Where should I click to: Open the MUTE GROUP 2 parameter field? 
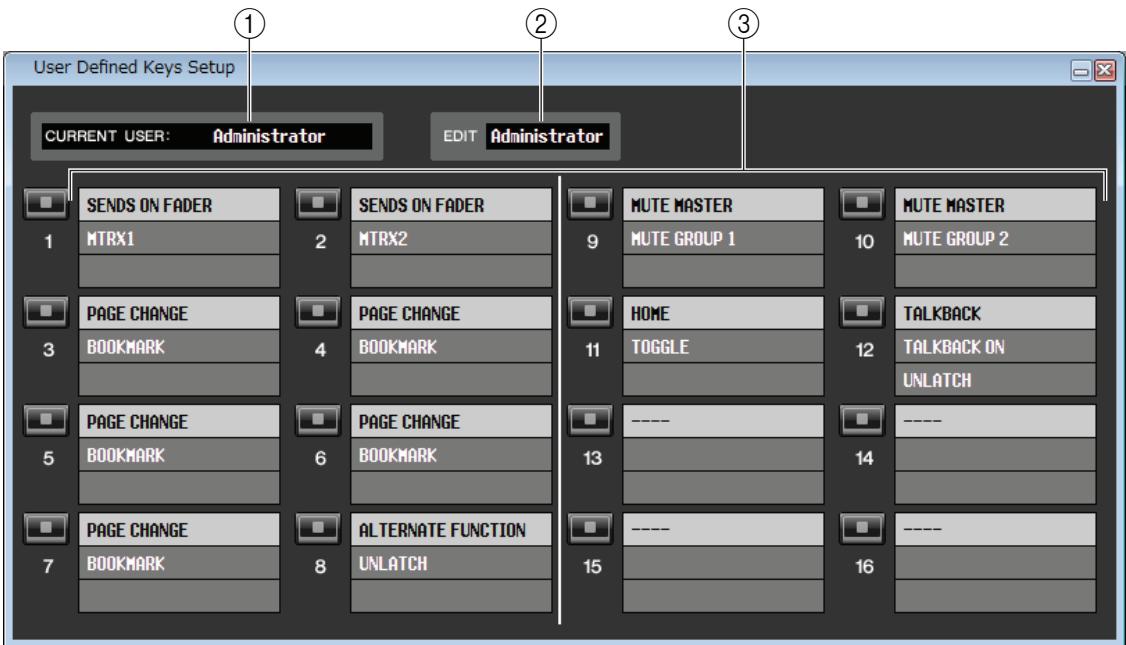click(x=995, y=238)
